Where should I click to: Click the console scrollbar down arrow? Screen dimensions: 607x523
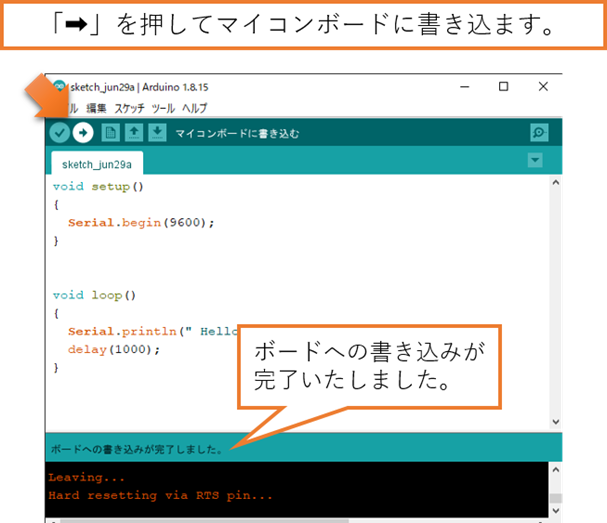tap(556, 511)
